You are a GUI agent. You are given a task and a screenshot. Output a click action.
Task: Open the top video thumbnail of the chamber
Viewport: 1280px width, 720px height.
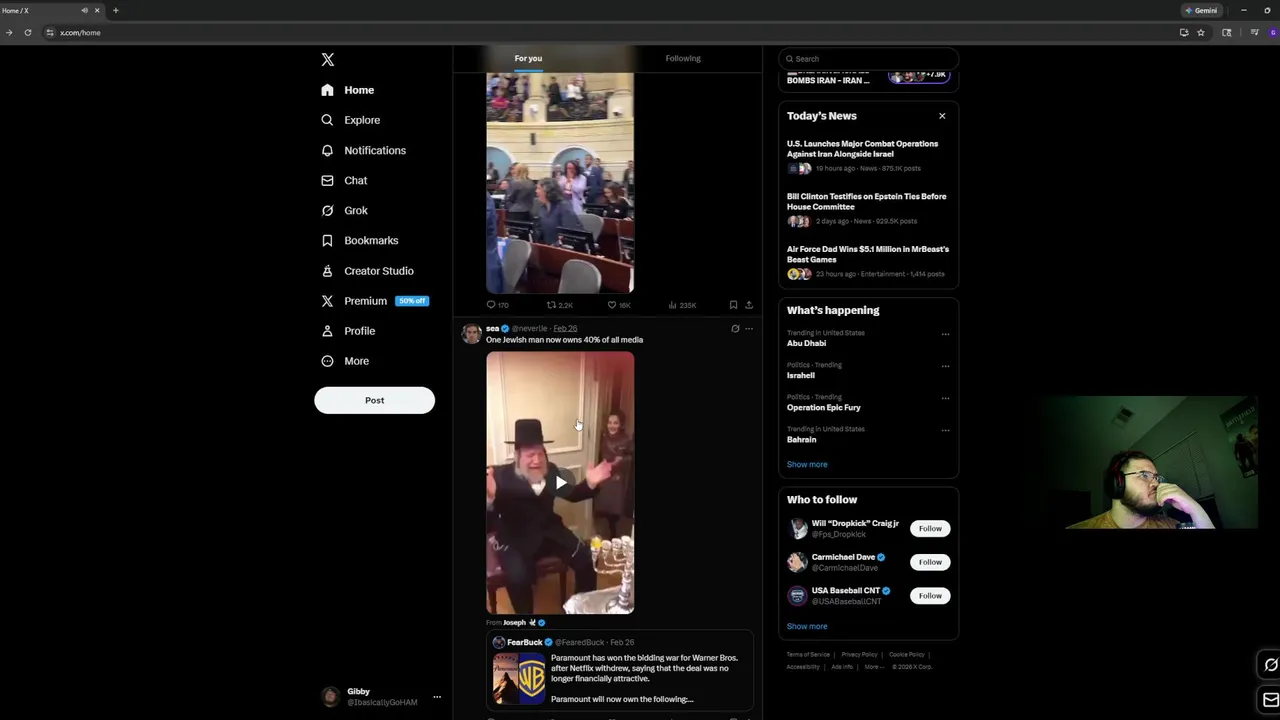pyautogui.click(x=560, y=183)
